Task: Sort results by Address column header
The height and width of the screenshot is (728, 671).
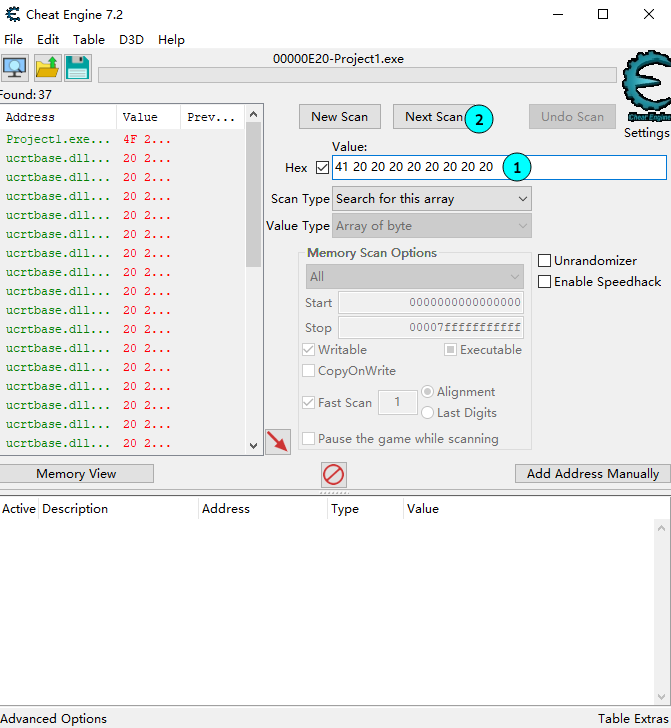Action: tap(58, 117)
